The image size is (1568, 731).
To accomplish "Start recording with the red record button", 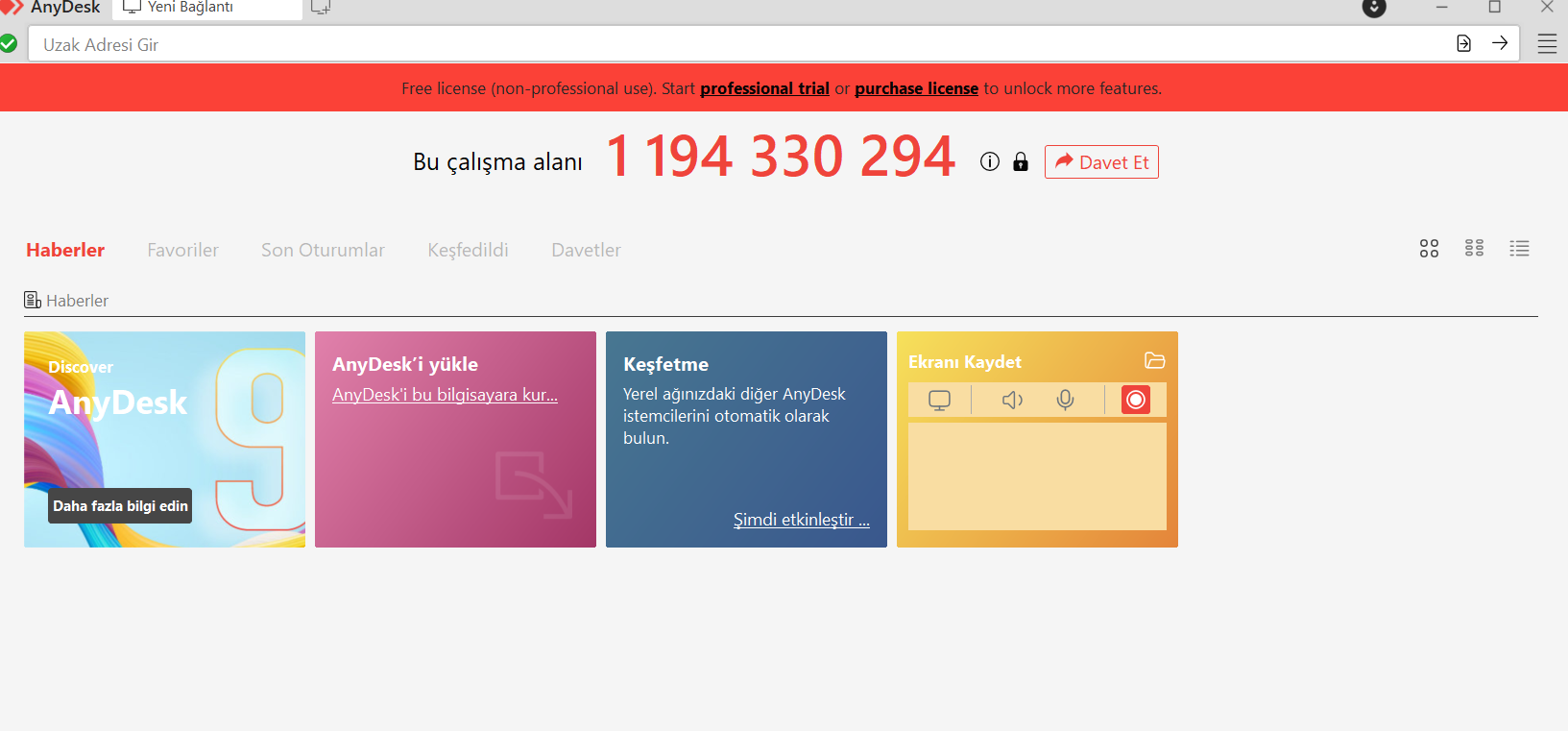I will 1136,400.
